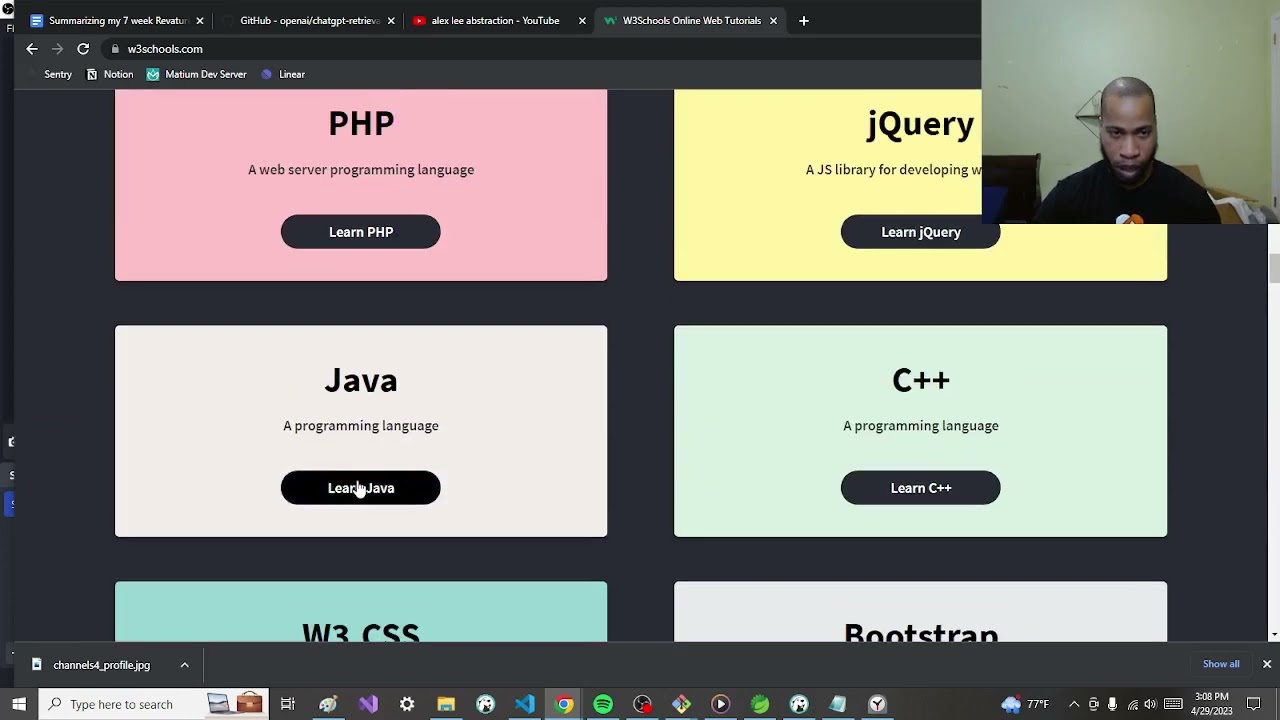The image size is (1280, 720).
Task: Click the Learn C++ button
Action: pyautogui.click(x=921, y=488)
